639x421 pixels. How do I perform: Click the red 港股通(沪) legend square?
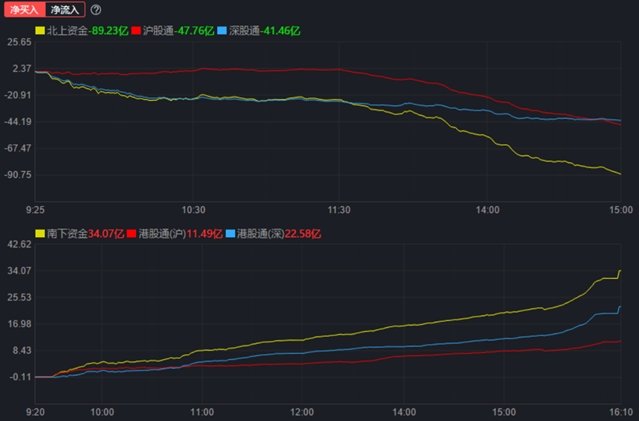pos(132,233)
